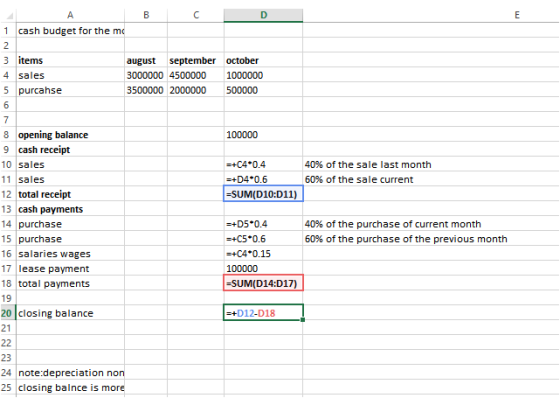Click the 'items' header cell
The width and height of the screenshot is (560, 398).
[x=71, y=60]
